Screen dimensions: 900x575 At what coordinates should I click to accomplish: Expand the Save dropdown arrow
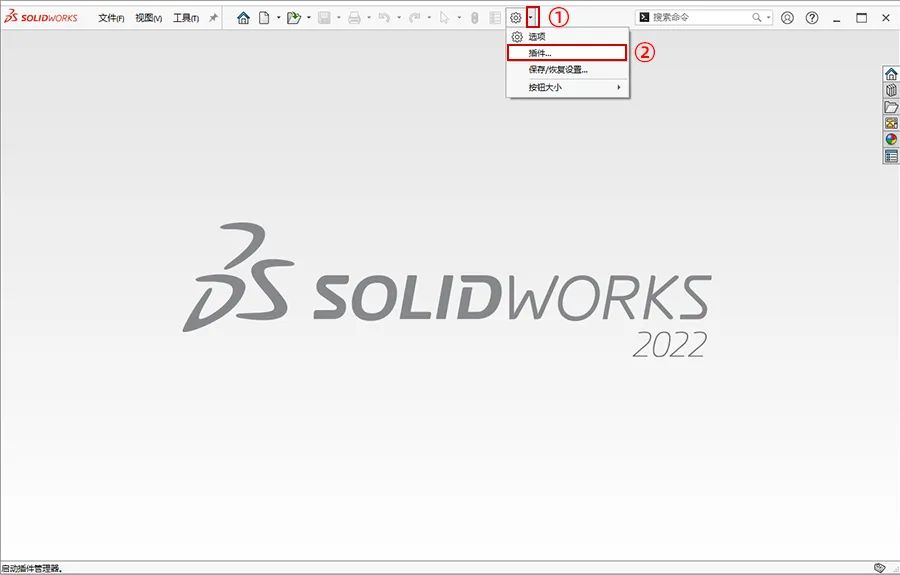(x=339, y=18)
